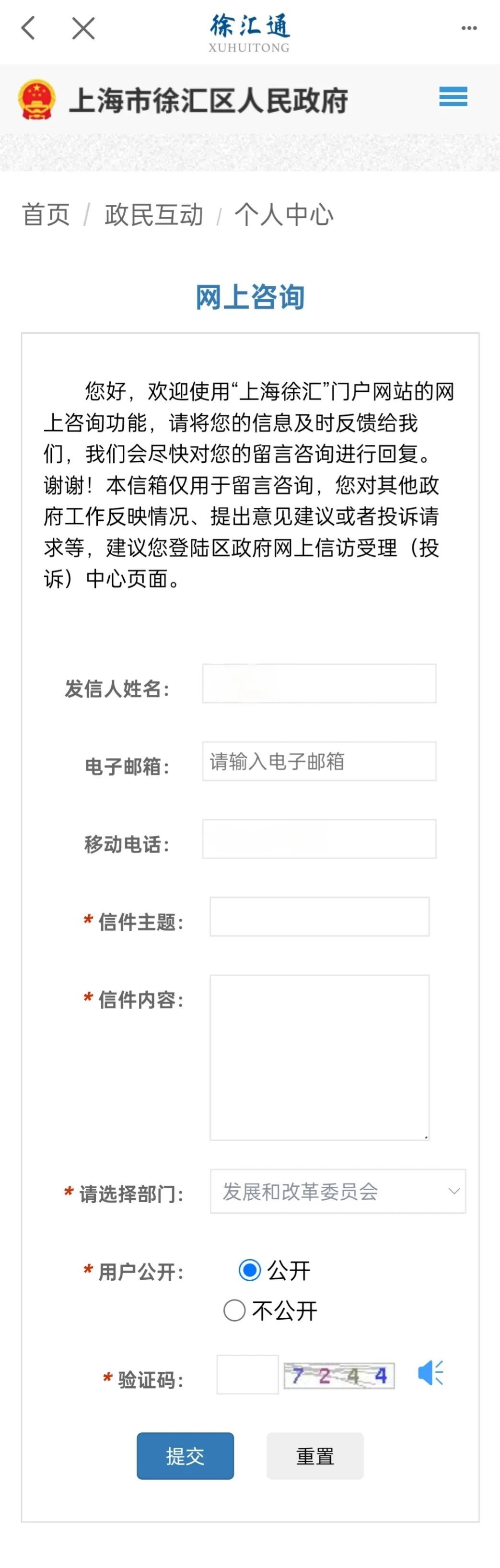Click the 信件主题 subject input field

(319, 916)
